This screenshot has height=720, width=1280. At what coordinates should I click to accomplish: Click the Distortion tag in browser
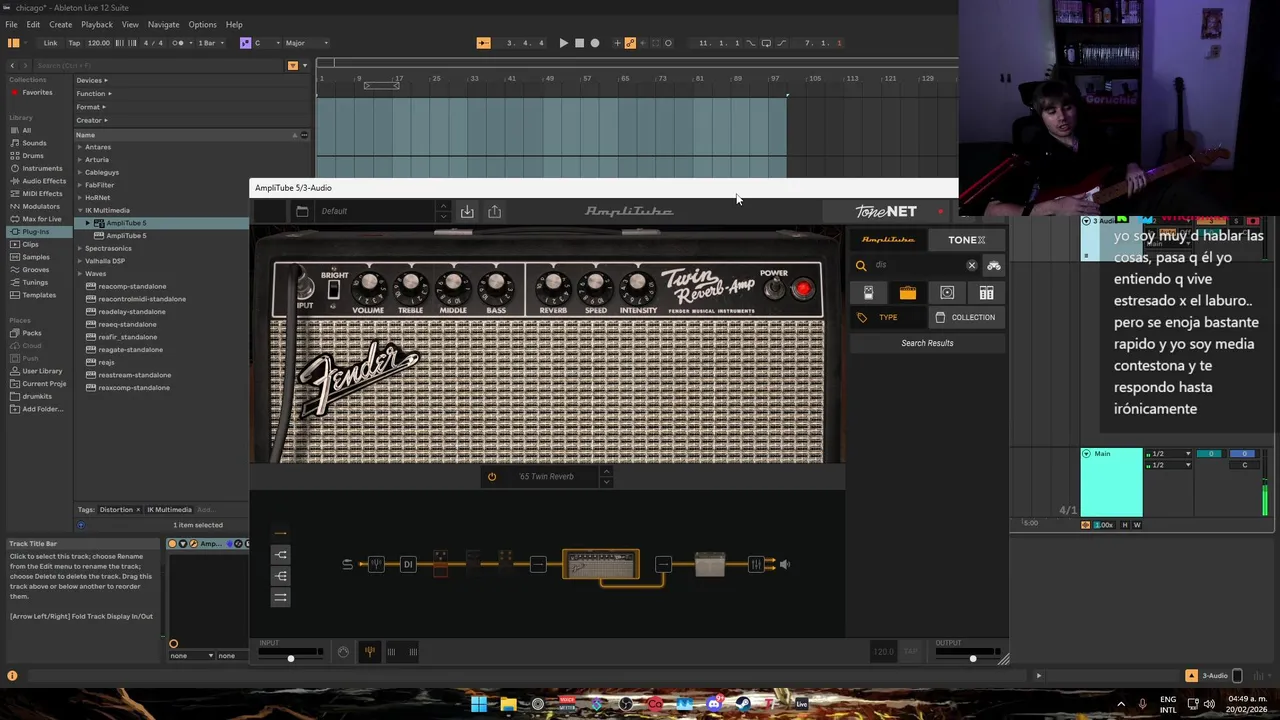[x=116, y=510]
